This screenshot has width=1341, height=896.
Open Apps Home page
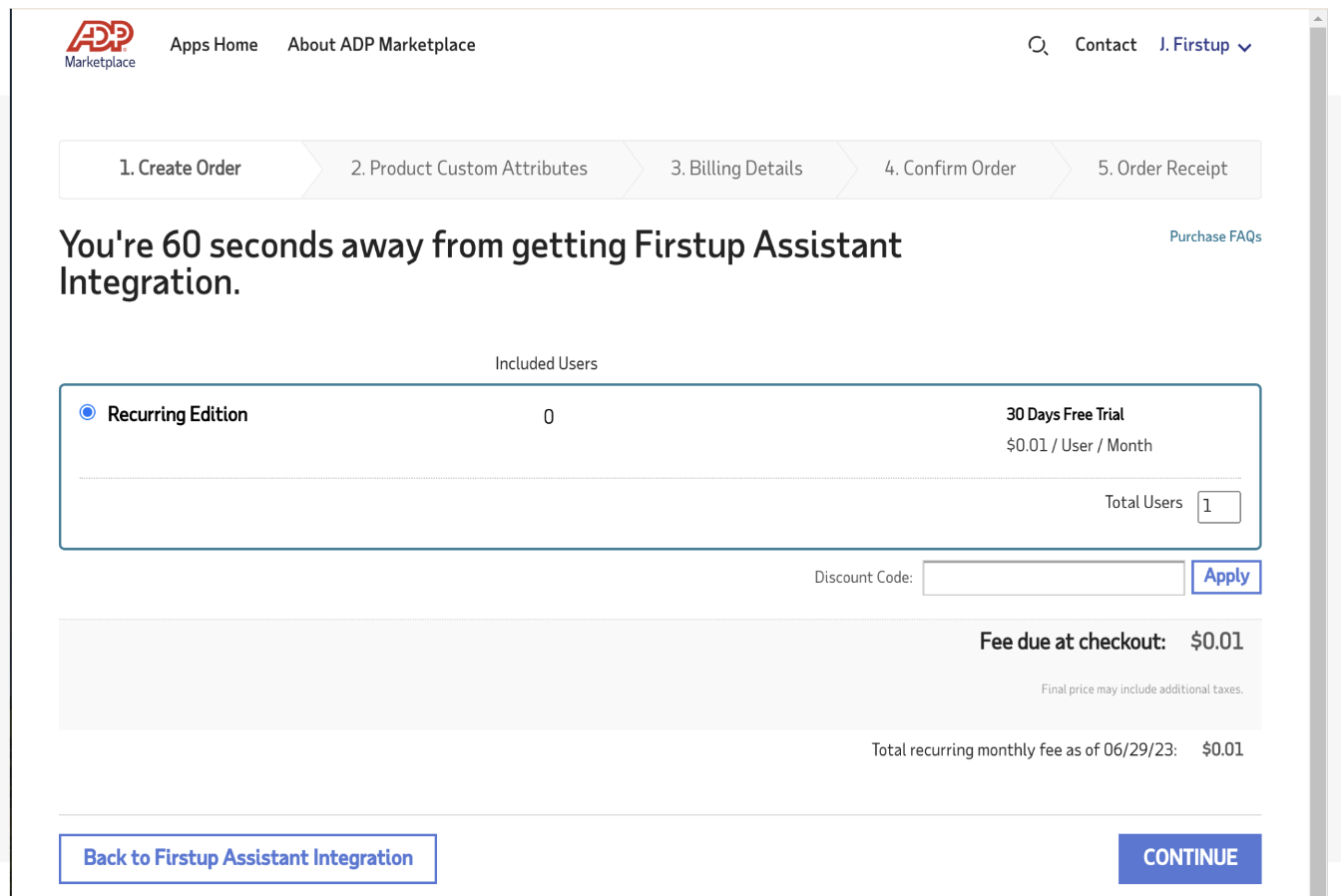(214, 45)
